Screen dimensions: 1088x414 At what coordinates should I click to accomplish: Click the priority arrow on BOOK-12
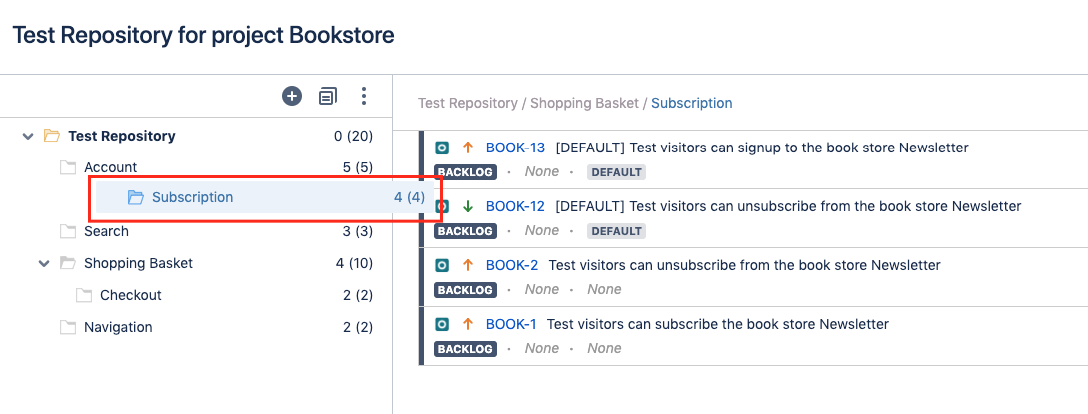coord(468,206)
